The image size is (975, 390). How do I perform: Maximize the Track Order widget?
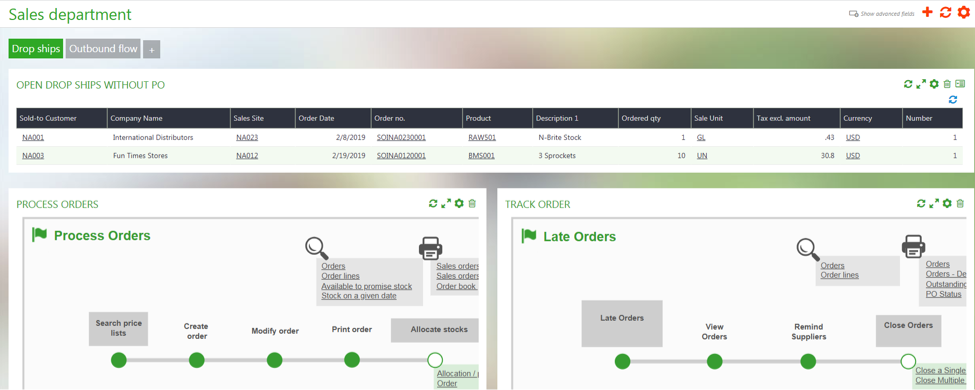coord(934,203)
